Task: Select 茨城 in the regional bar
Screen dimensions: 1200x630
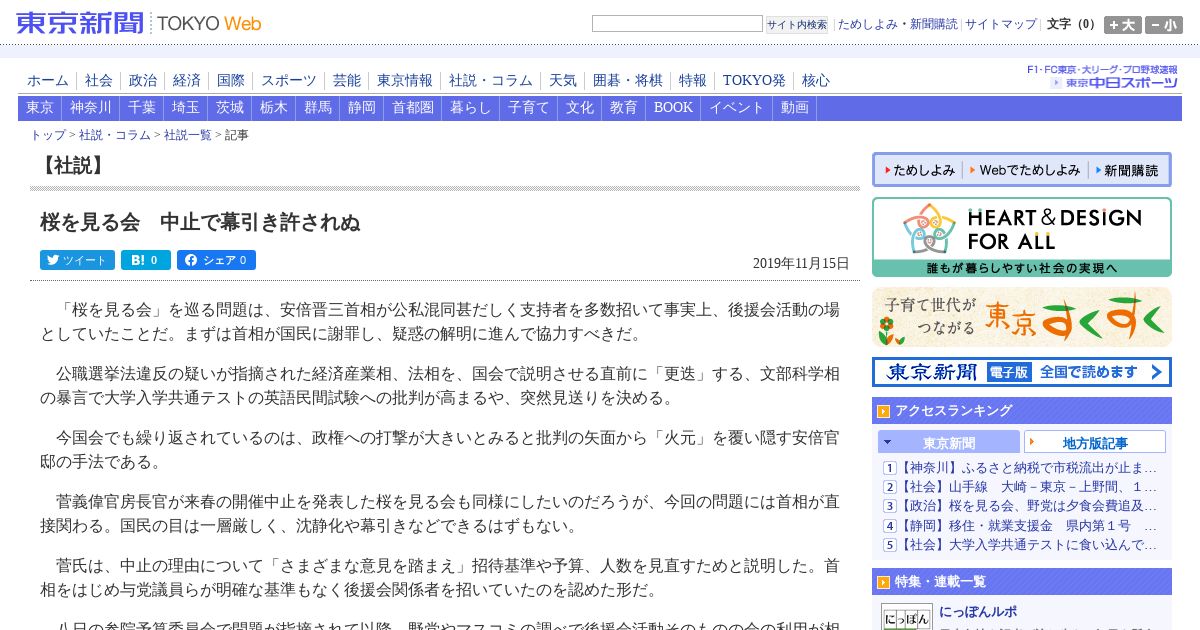Action: click(230, 108)
